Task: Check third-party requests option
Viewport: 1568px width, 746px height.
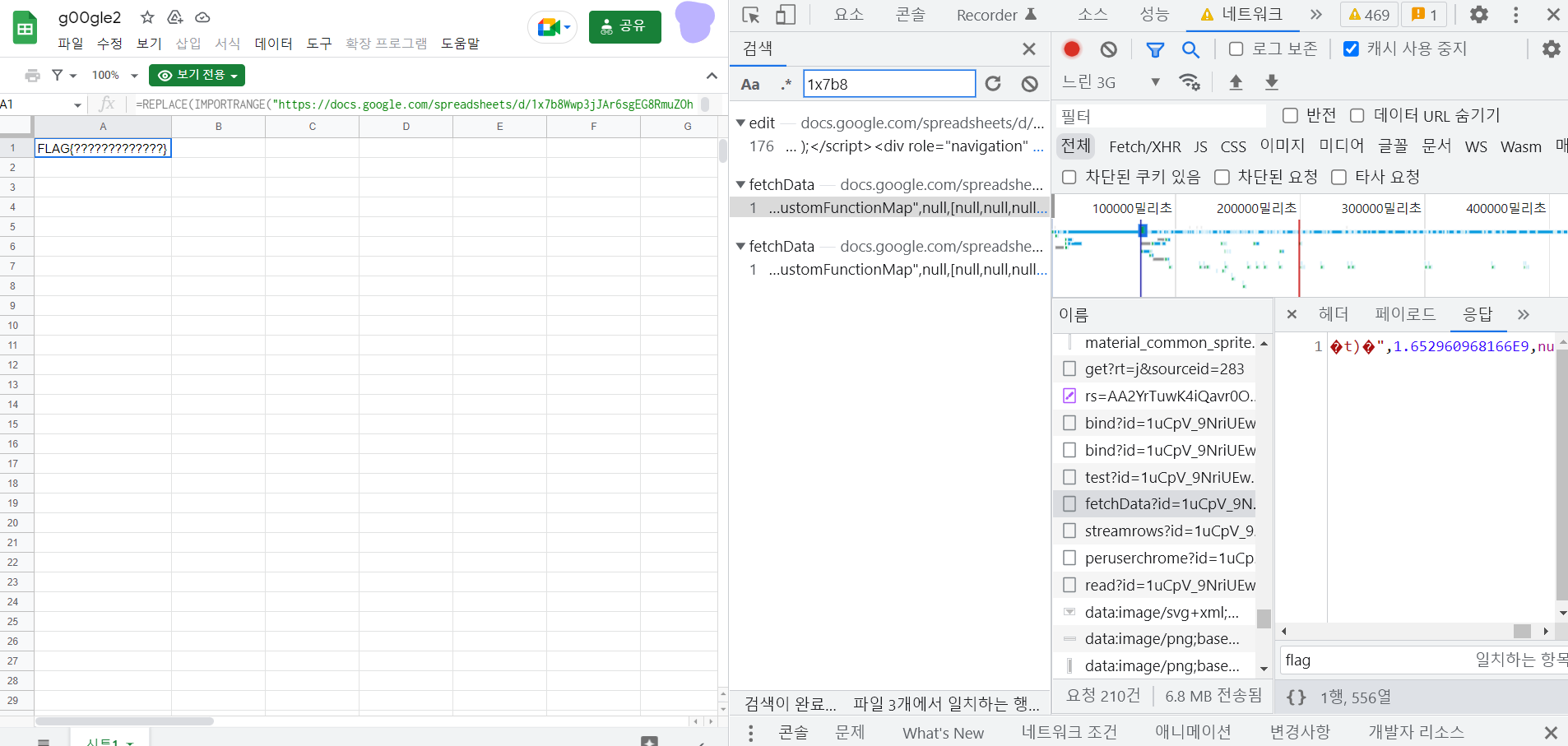Action: coord(1339,177)
